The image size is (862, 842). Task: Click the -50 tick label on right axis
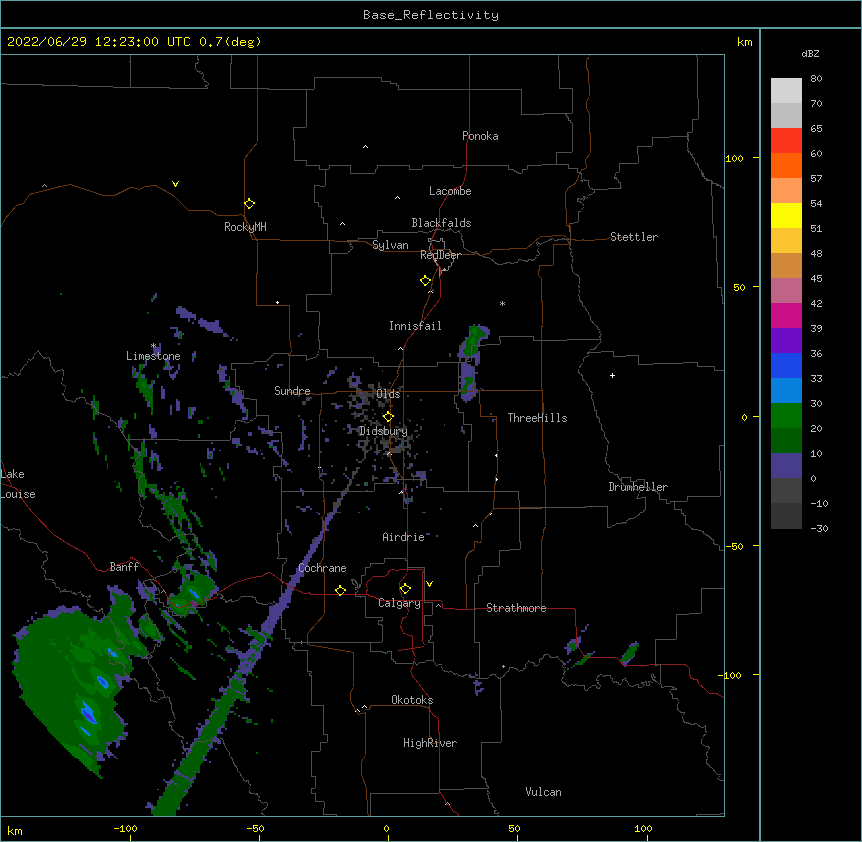point(734,546)
